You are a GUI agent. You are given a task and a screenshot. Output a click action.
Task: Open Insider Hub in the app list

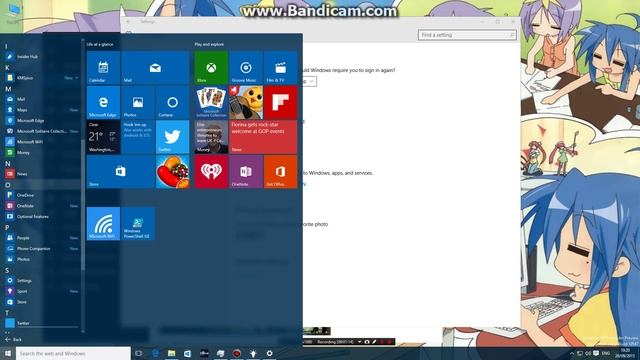point(42,57)
